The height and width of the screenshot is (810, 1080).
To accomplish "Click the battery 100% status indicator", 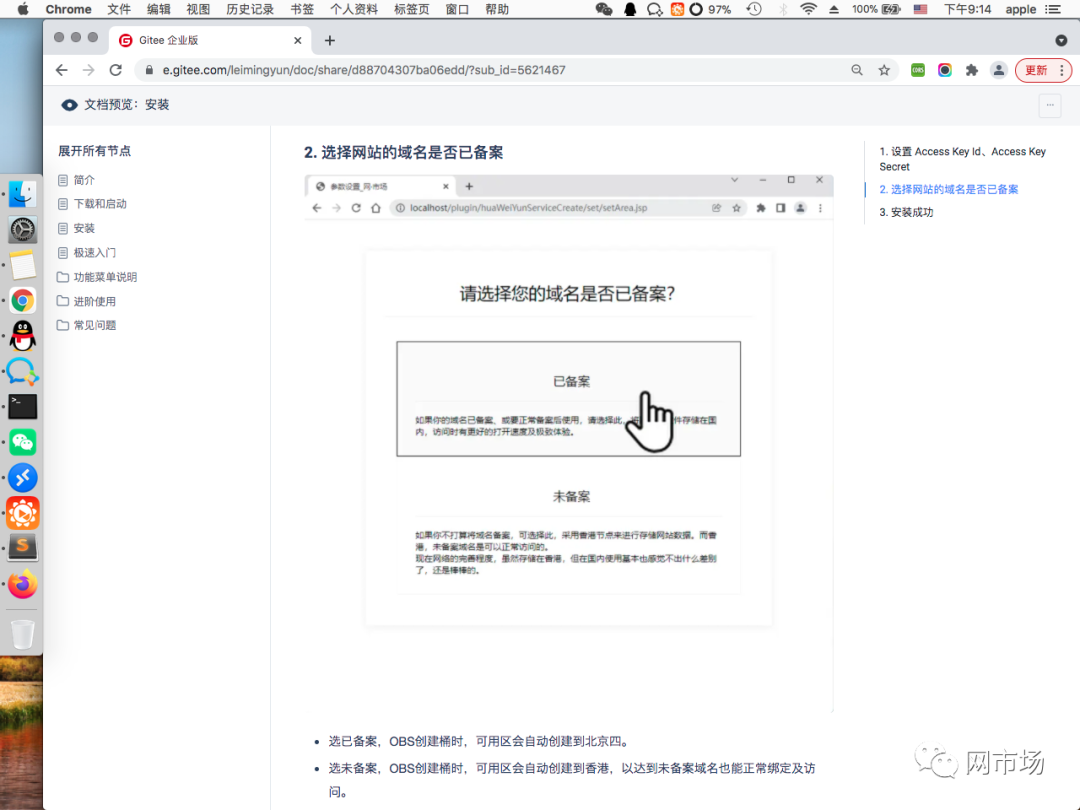I will 876,9.
